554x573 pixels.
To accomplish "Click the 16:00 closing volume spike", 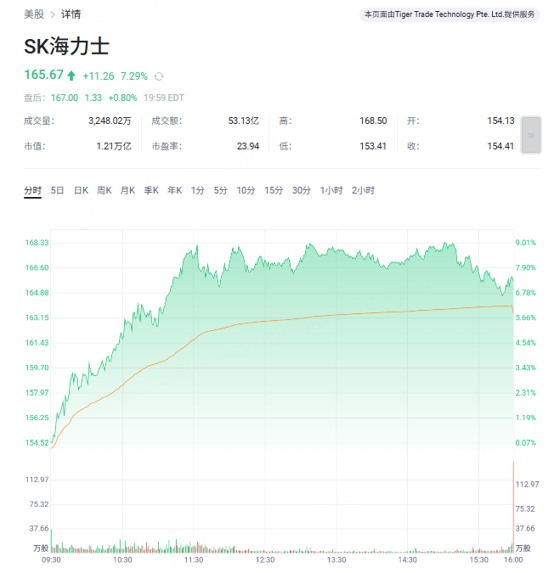I will coord(513,507).
